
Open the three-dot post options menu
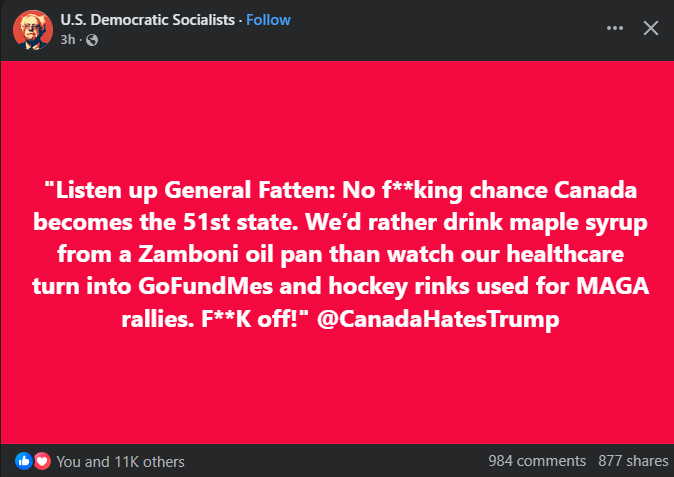point(615,28)
